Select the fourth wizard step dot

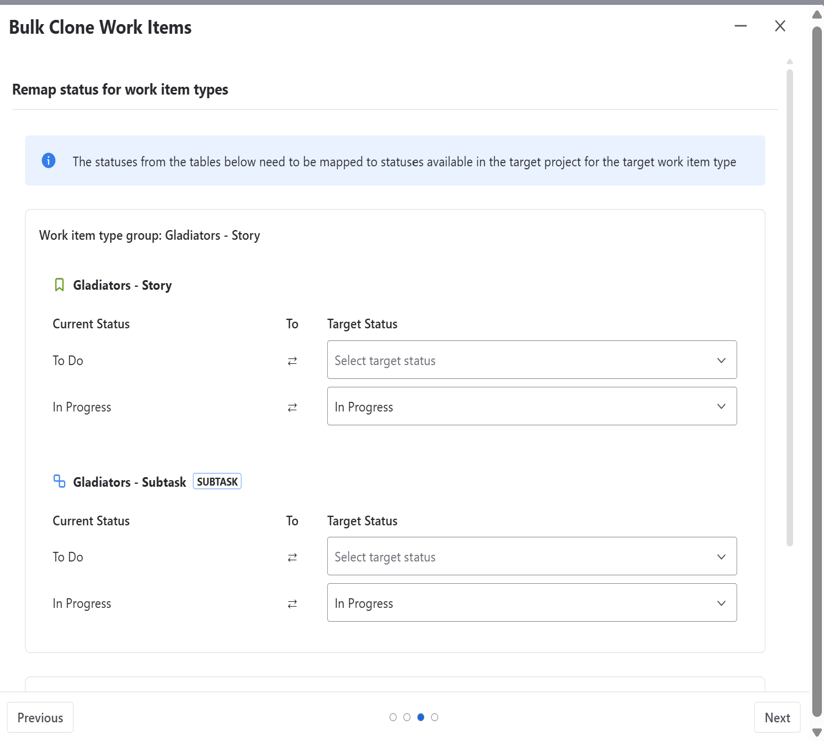pos(435,717)
